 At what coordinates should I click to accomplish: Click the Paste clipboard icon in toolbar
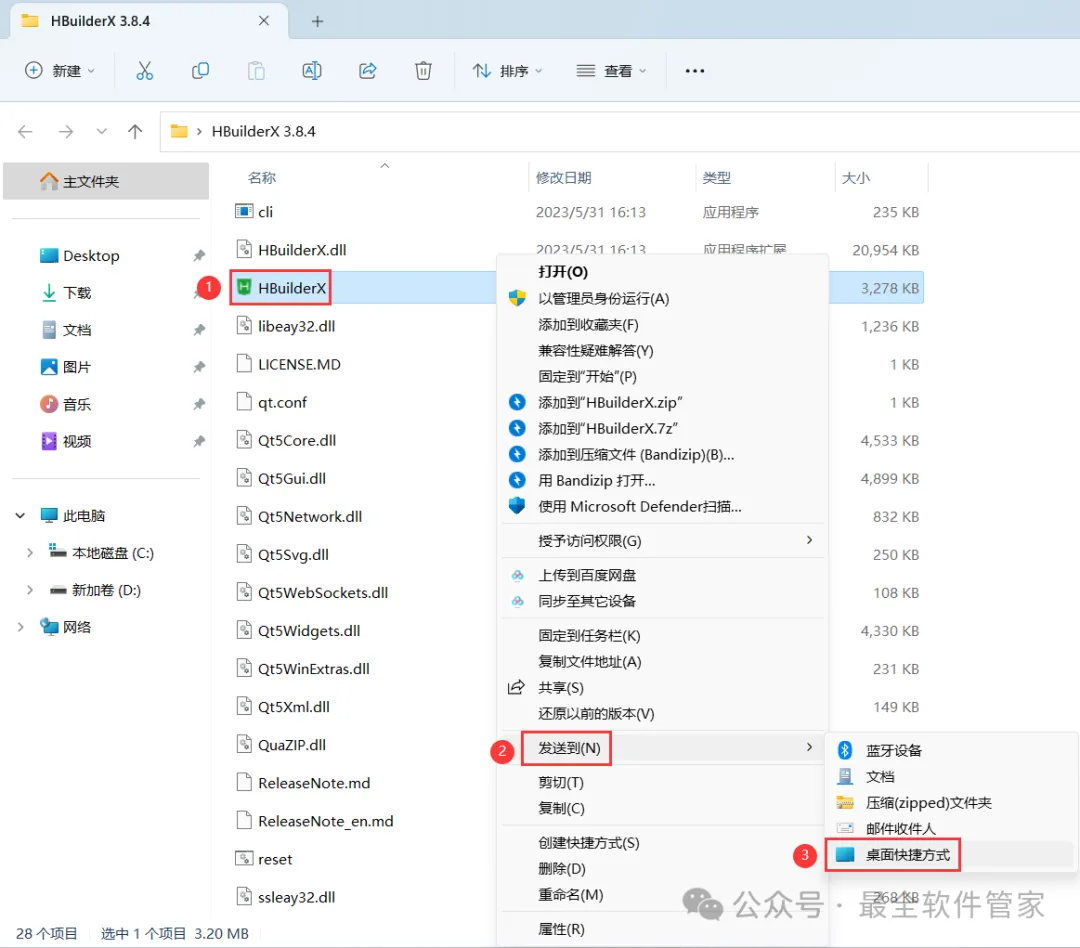coord(256,71)
